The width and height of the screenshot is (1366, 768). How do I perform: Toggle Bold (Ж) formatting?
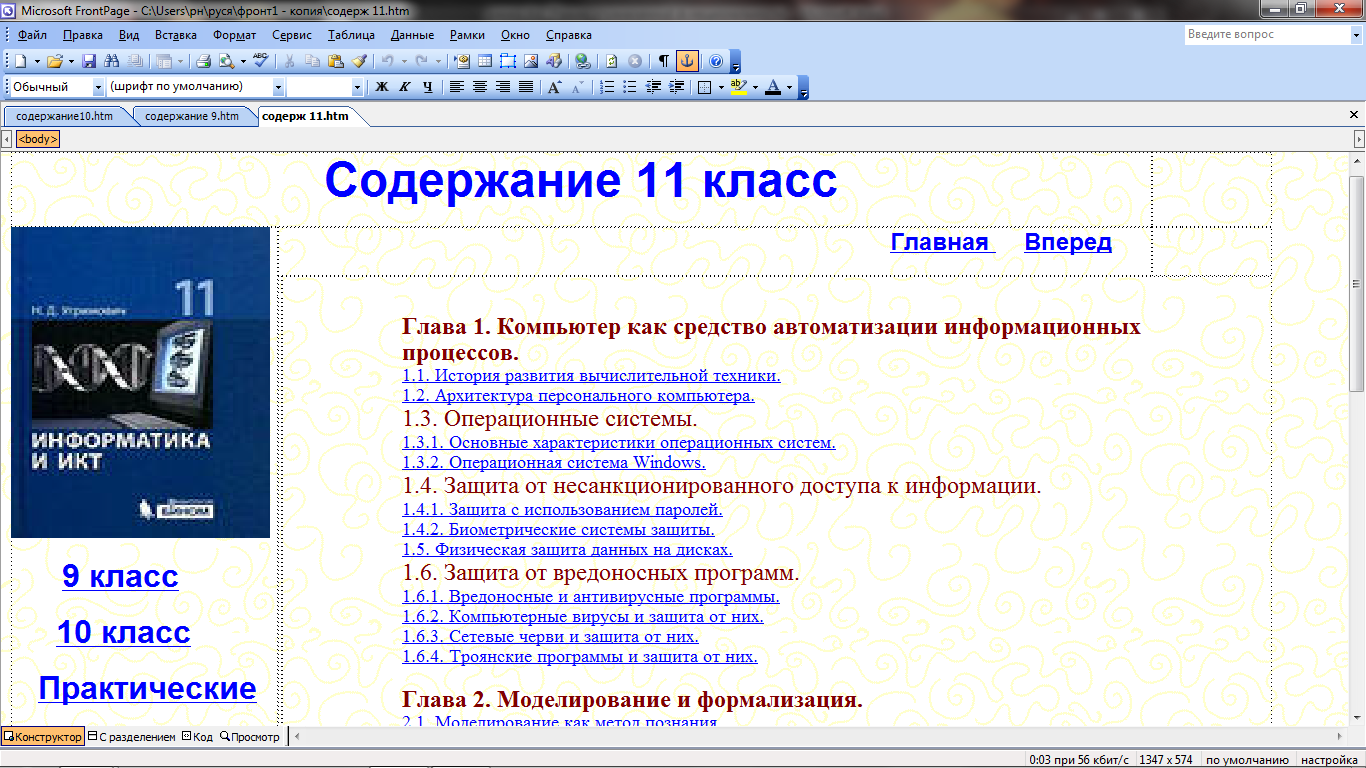click(382, 87)
